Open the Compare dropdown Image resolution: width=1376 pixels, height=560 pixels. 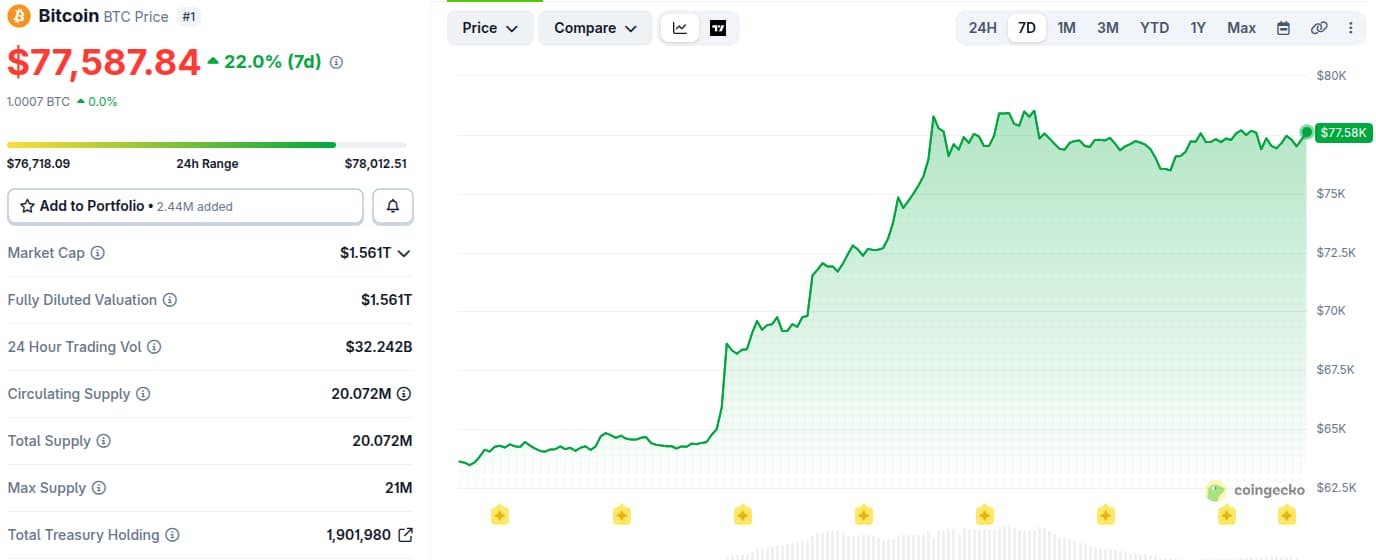[x=595, y=28]
